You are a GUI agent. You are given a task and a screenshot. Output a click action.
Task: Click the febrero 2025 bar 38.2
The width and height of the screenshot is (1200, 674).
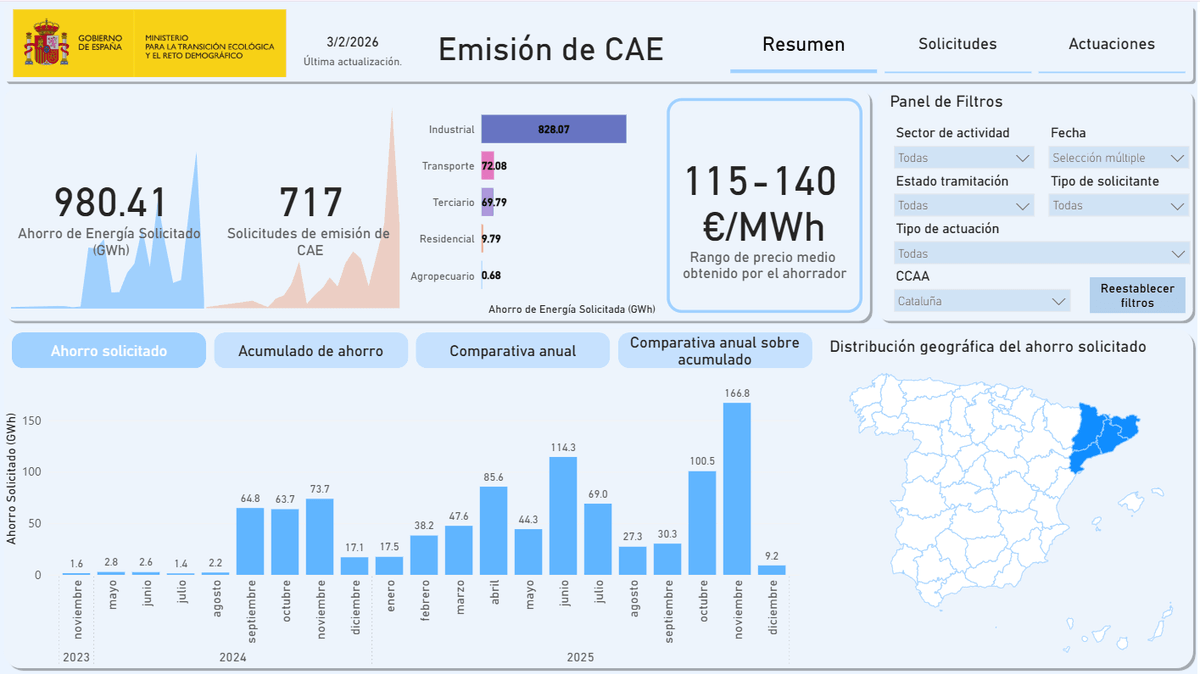click(x=424, y=555)
